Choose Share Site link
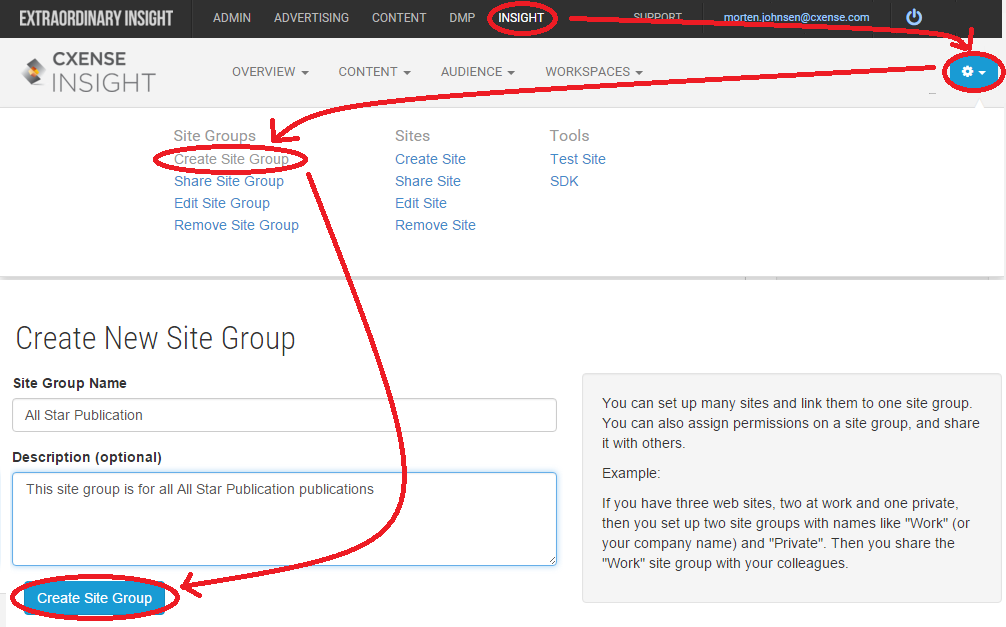1006x627 pixels. coord(427,181)
